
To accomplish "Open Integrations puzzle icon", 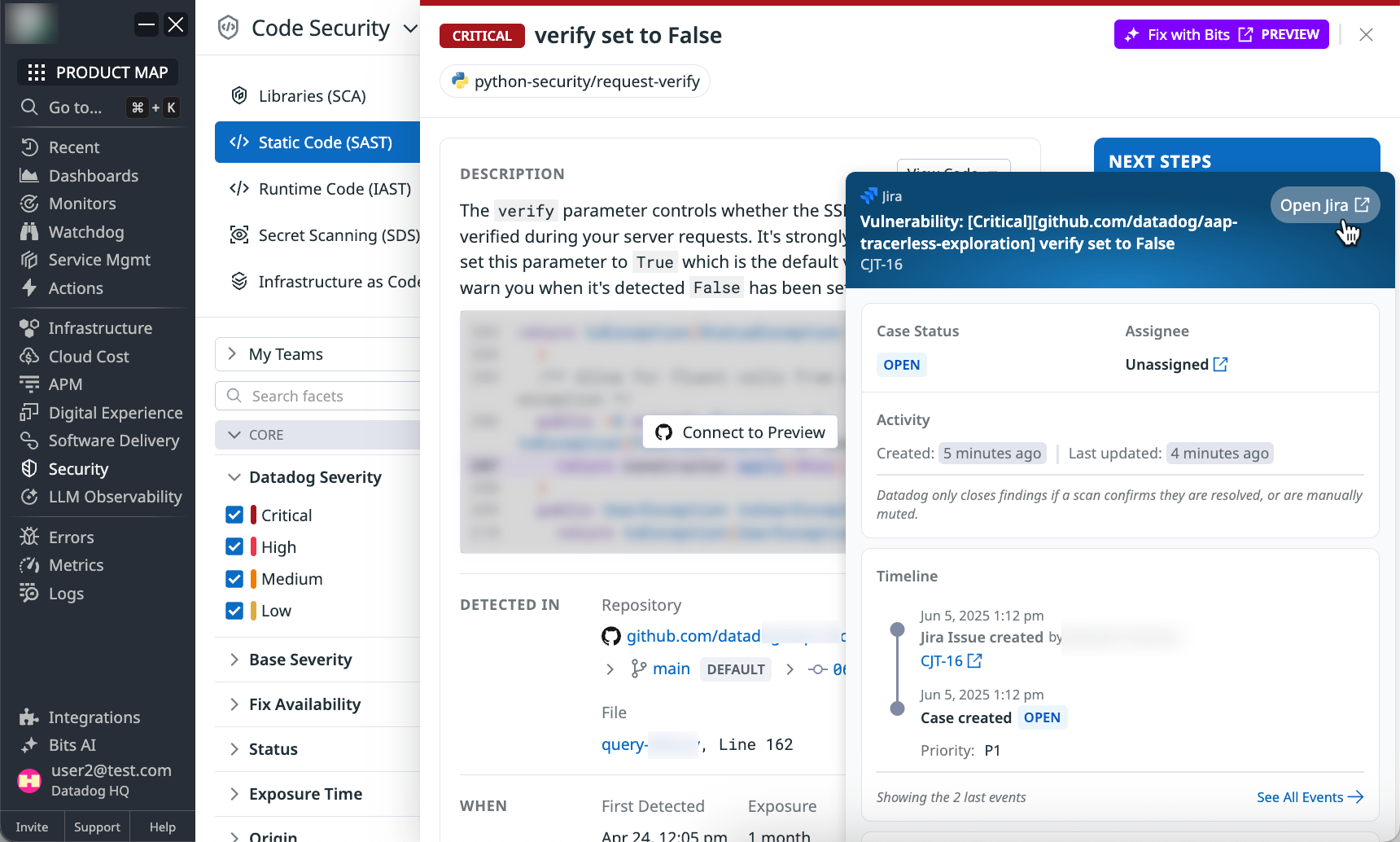I will (29, 717).
